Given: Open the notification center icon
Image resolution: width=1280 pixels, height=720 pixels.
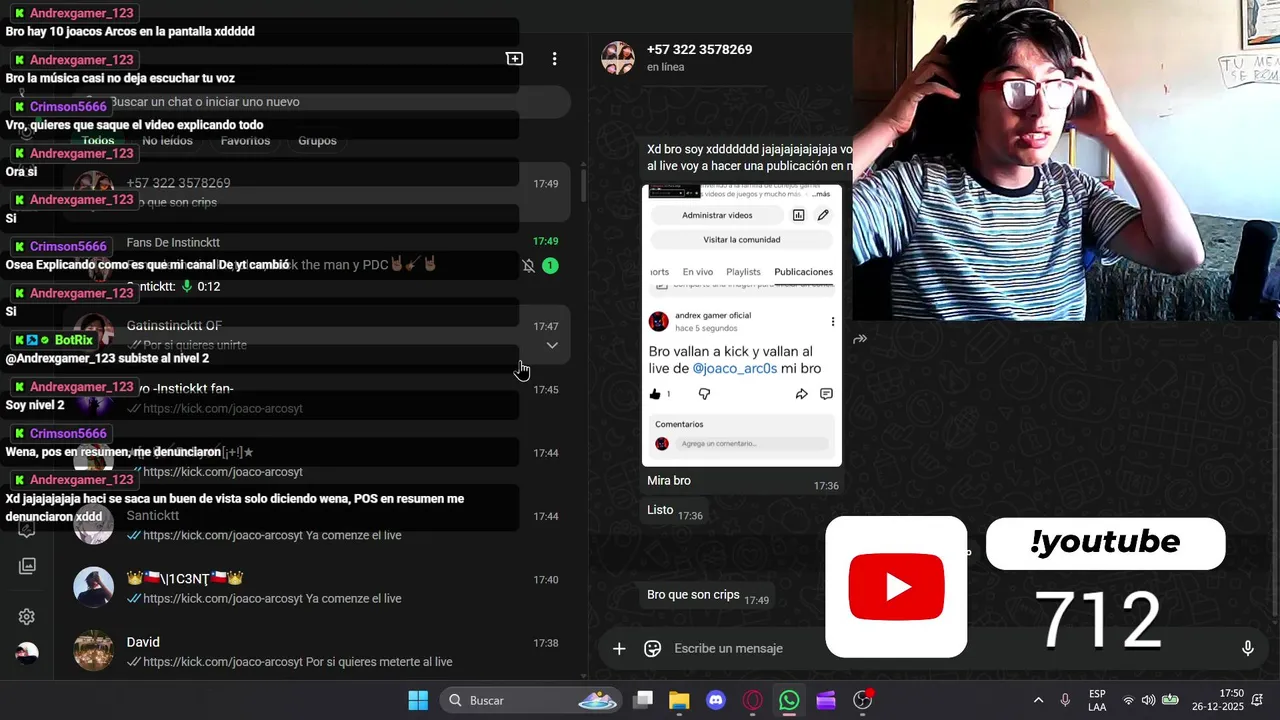Looking at the screenshot, I should point(1258,701).
